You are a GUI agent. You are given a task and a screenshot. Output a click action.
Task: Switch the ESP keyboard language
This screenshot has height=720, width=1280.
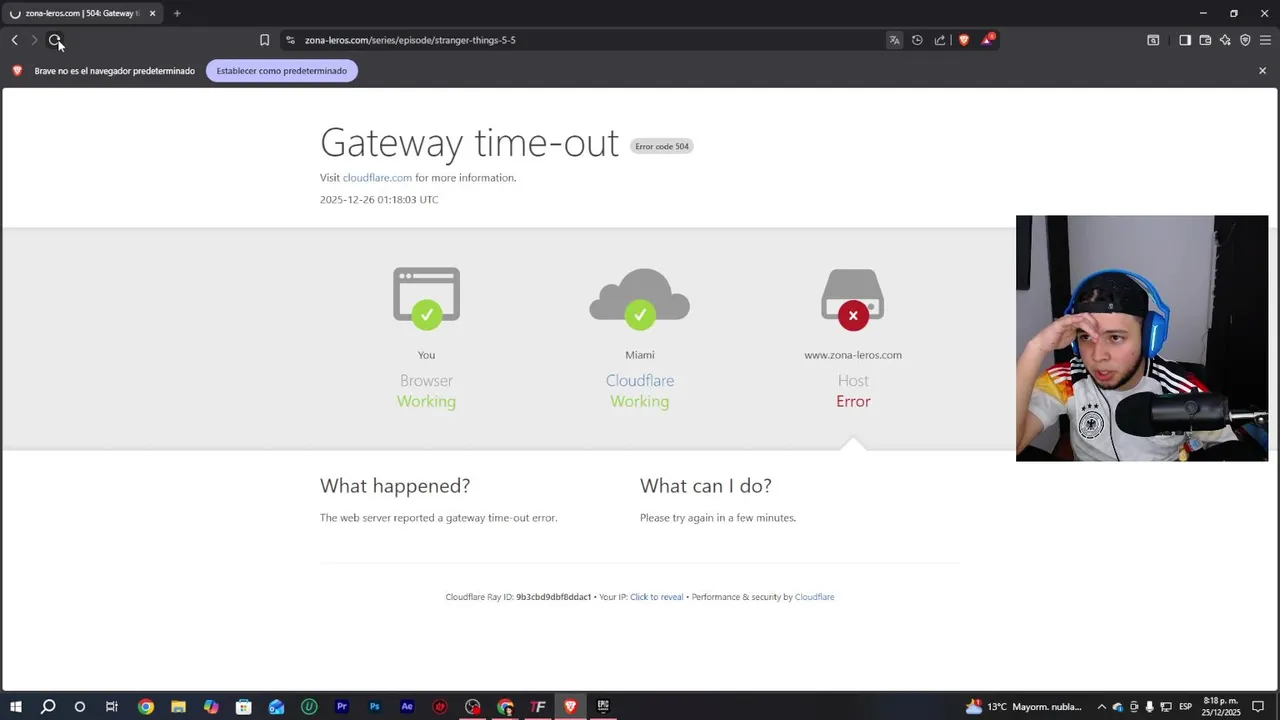1186,706
